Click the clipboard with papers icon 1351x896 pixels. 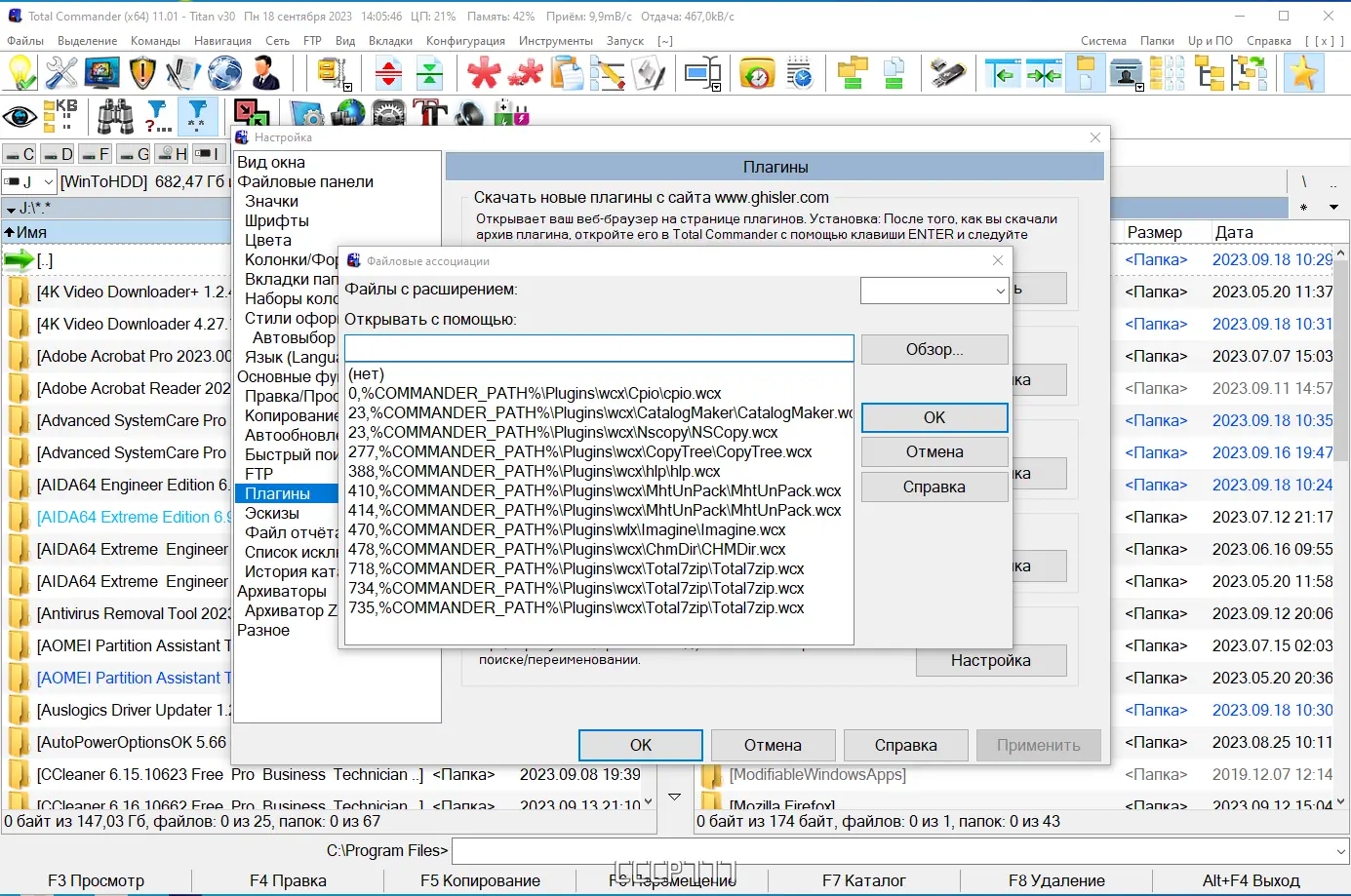(x=566, y=73)
